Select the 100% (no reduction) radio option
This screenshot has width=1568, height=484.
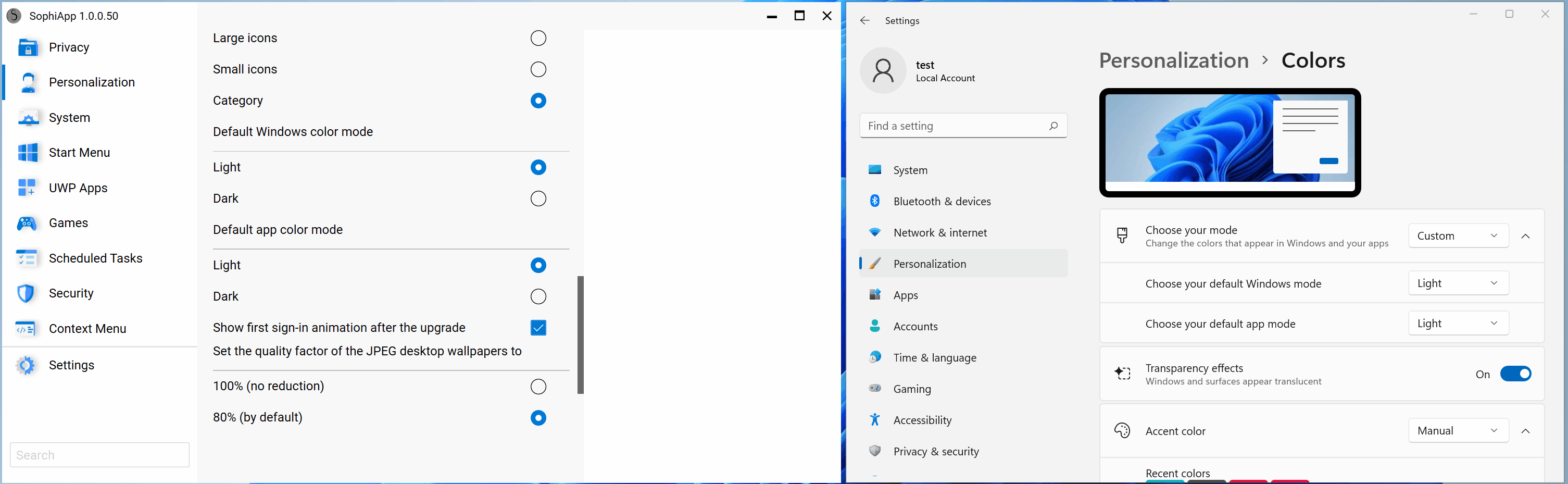(x=538, y=387)
